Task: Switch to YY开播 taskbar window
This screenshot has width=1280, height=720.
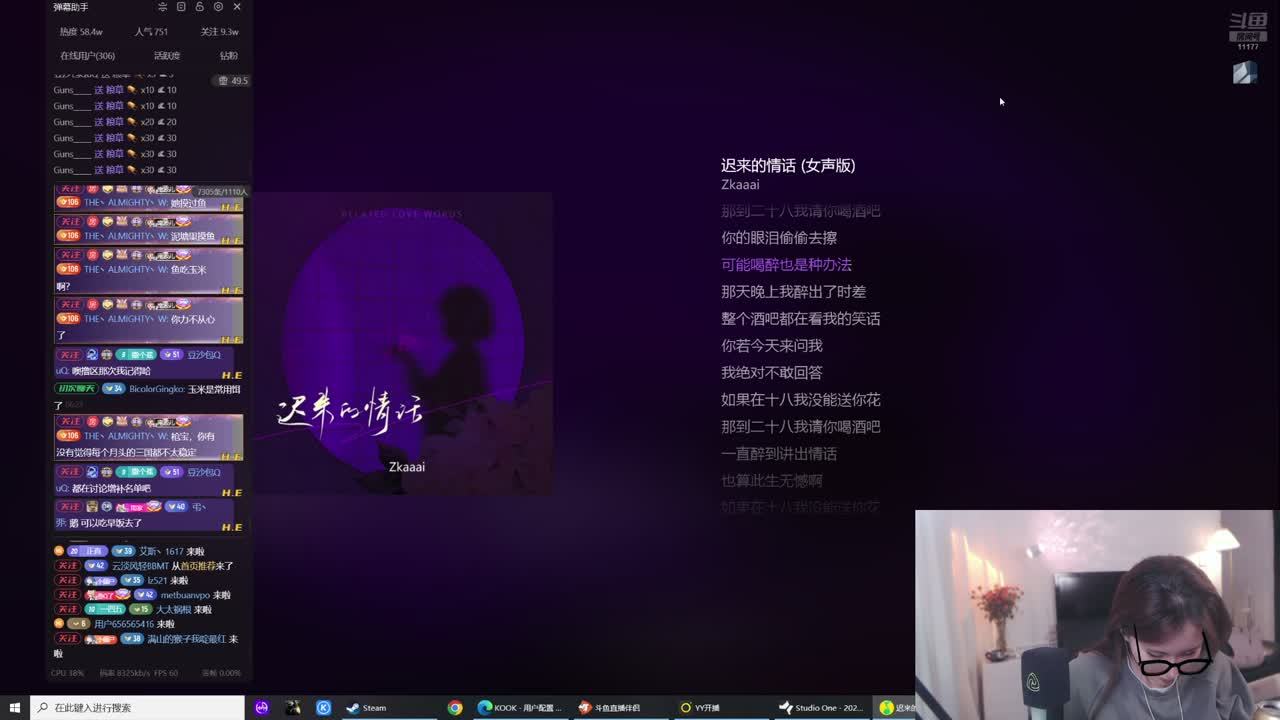Action: [x=700, y=707]
